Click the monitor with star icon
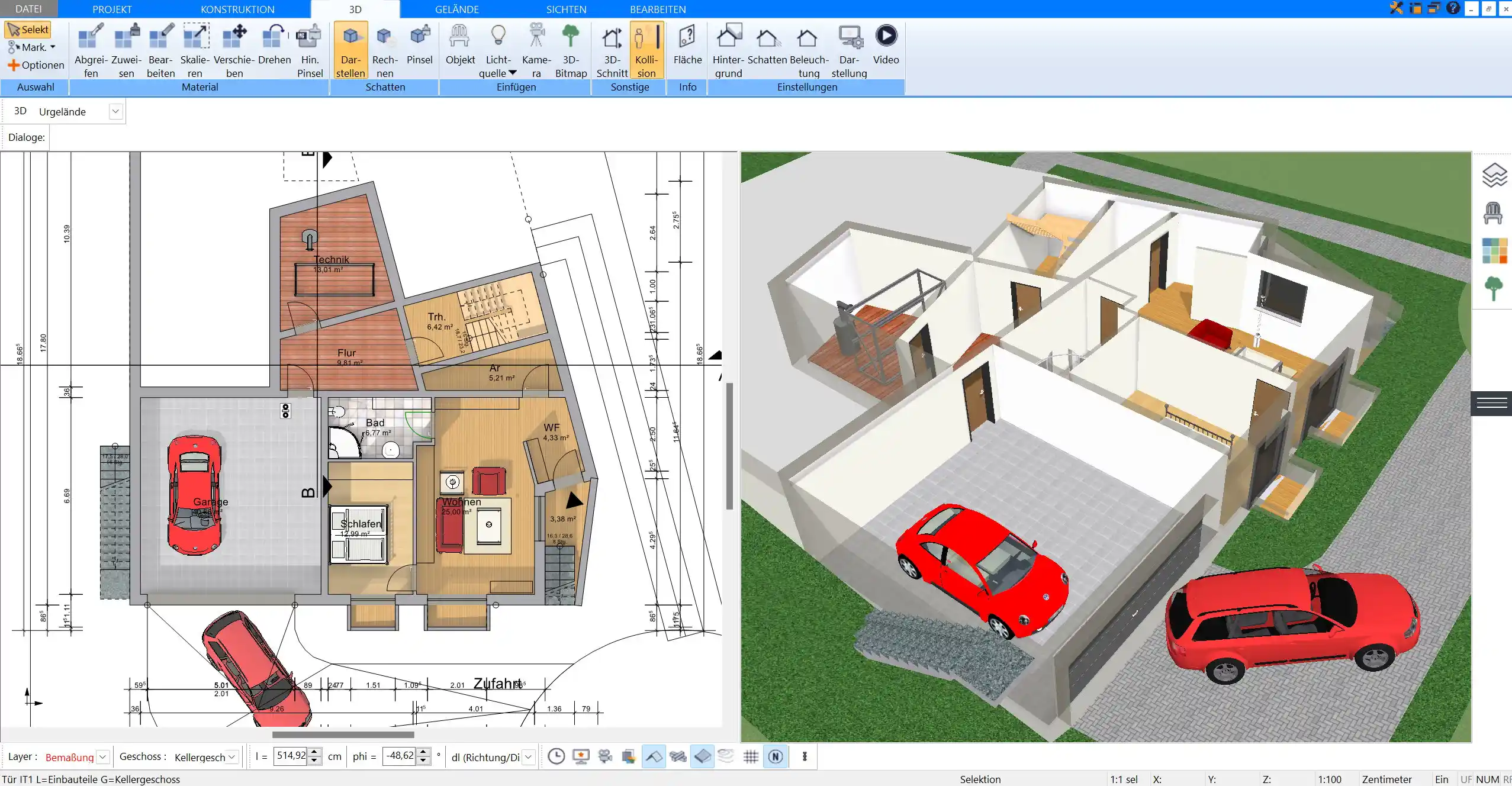This screenshot has width=1512, height=786. pyautogui.click(x=581, y=756)
